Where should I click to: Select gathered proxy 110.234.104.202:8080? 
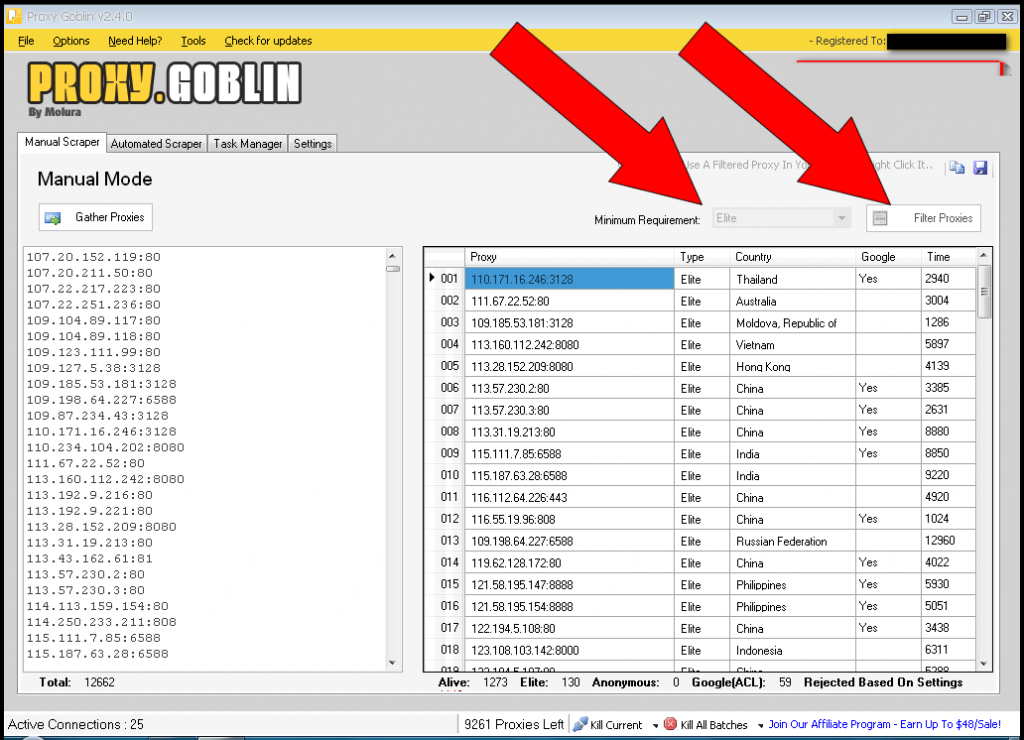[105, 447]
